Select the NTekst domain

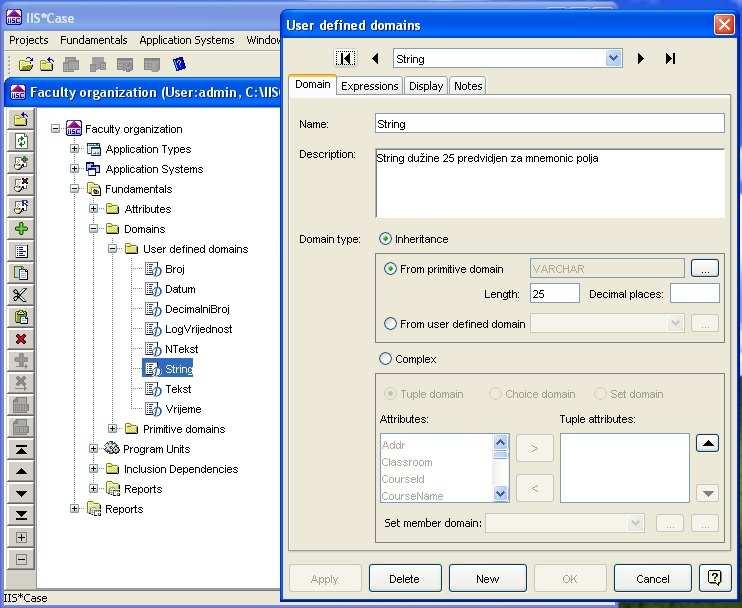pyautogui.click(x=182, y=349)
